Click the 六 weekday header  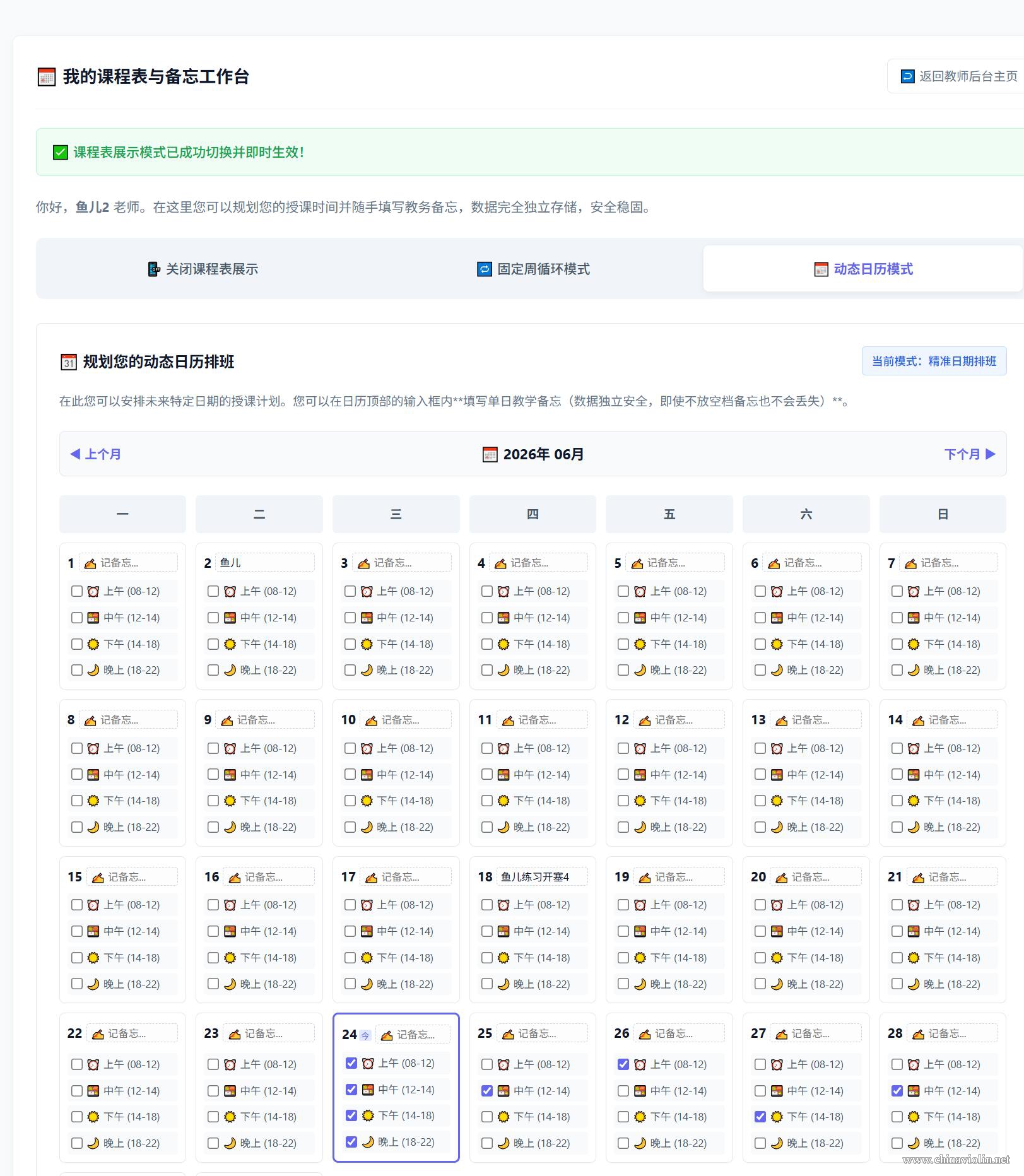pyautogui.click(x=806, y=514)
